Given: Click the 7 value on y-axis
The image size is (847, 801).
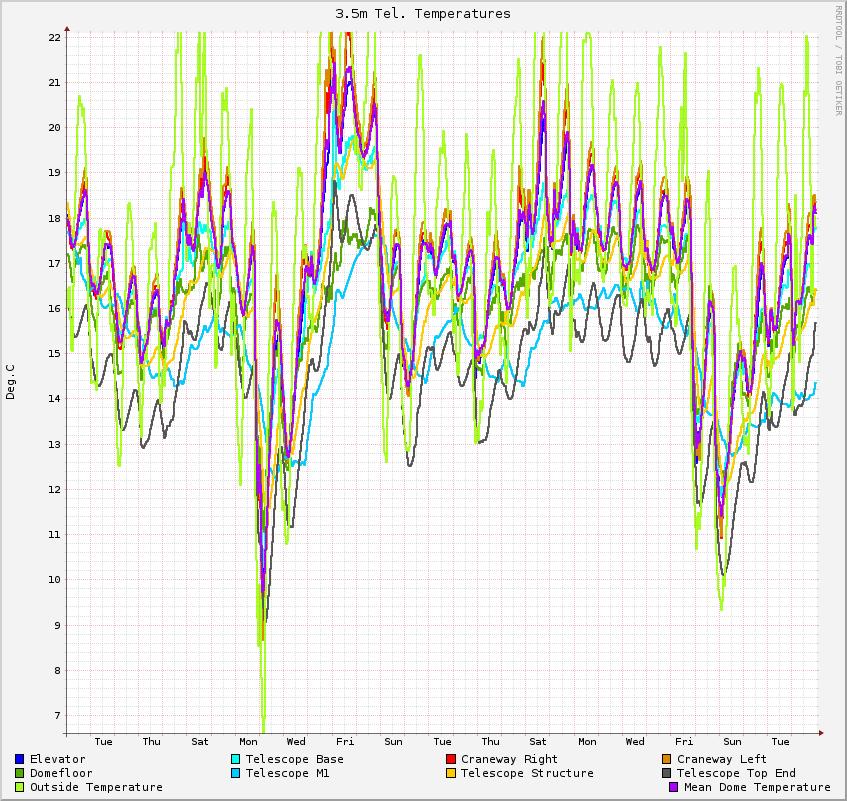Looking at the screenshot, I should click(58, 716).
